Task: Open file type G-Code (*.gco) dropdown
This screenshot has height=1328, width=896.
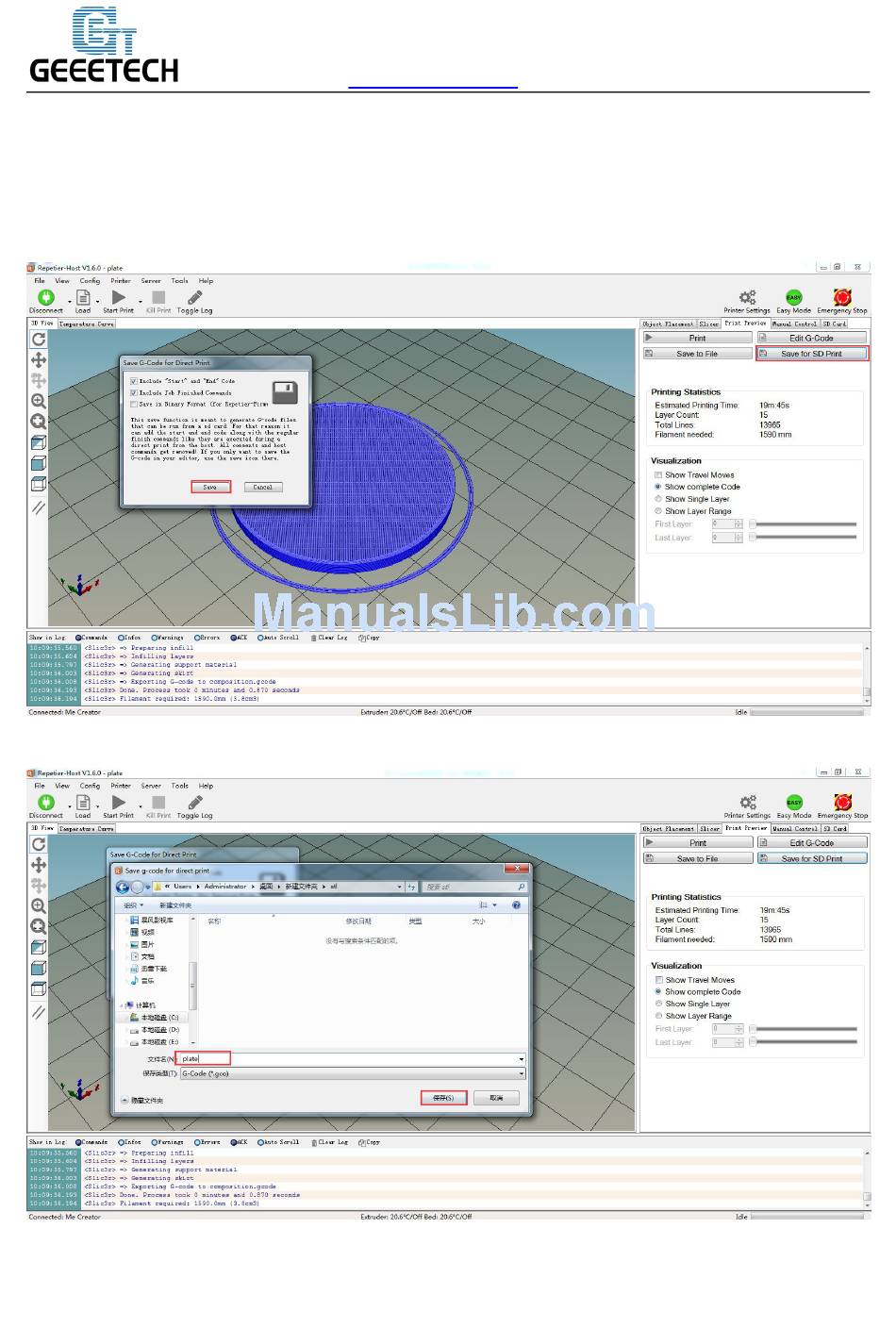Action: (353, 1073)
